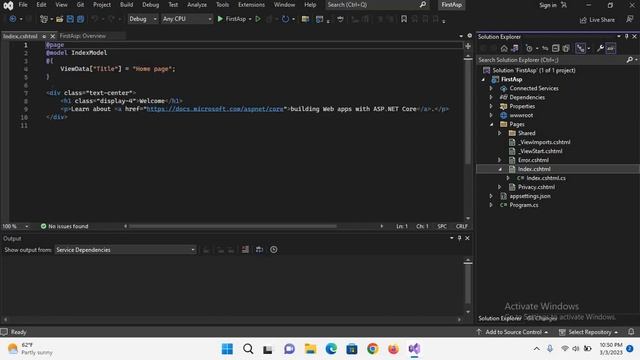Expand the Connected Services node
Image resolution: width=640 pixels, height=360 pixels.
pos(491,89)
